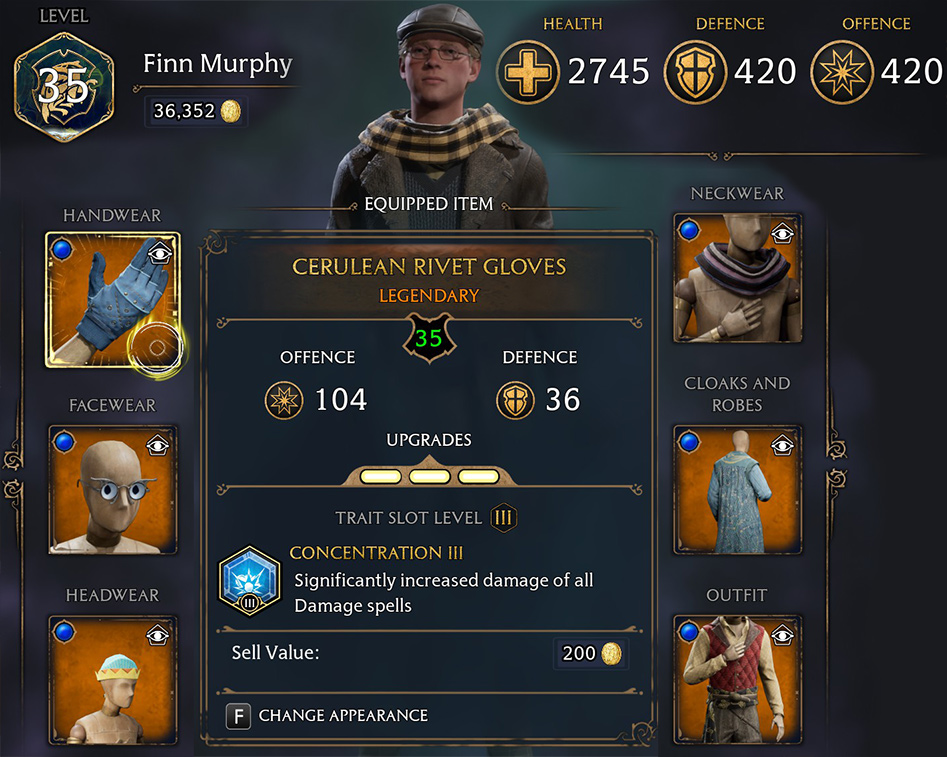Click the Trait Slot Level III hexagon
The width and height of the screenshot is (947, 757).
(x=504, y=518)
